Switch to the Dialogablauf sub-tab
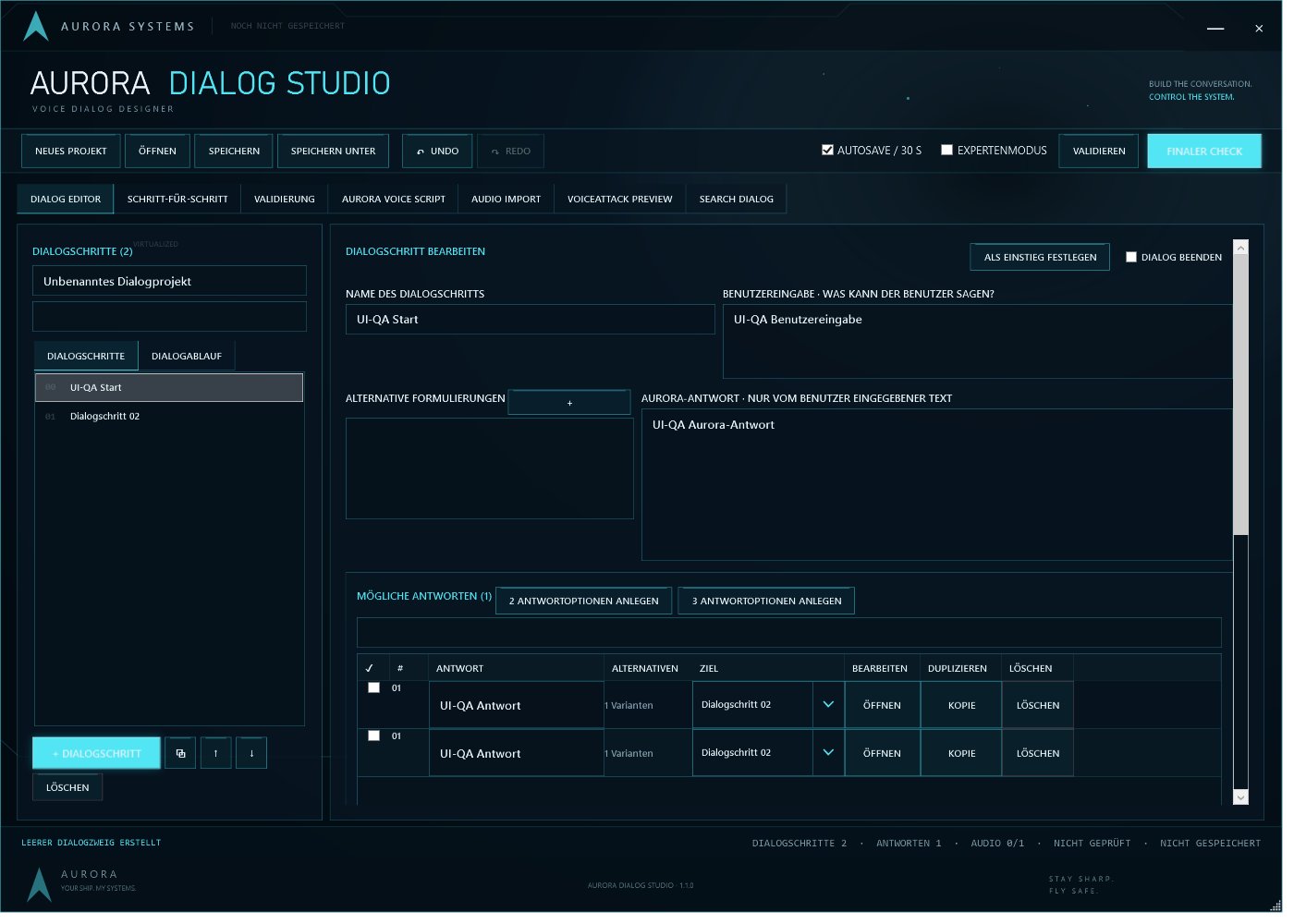The width and height of the screenshot is (1294, 924). tap(187, 356)
